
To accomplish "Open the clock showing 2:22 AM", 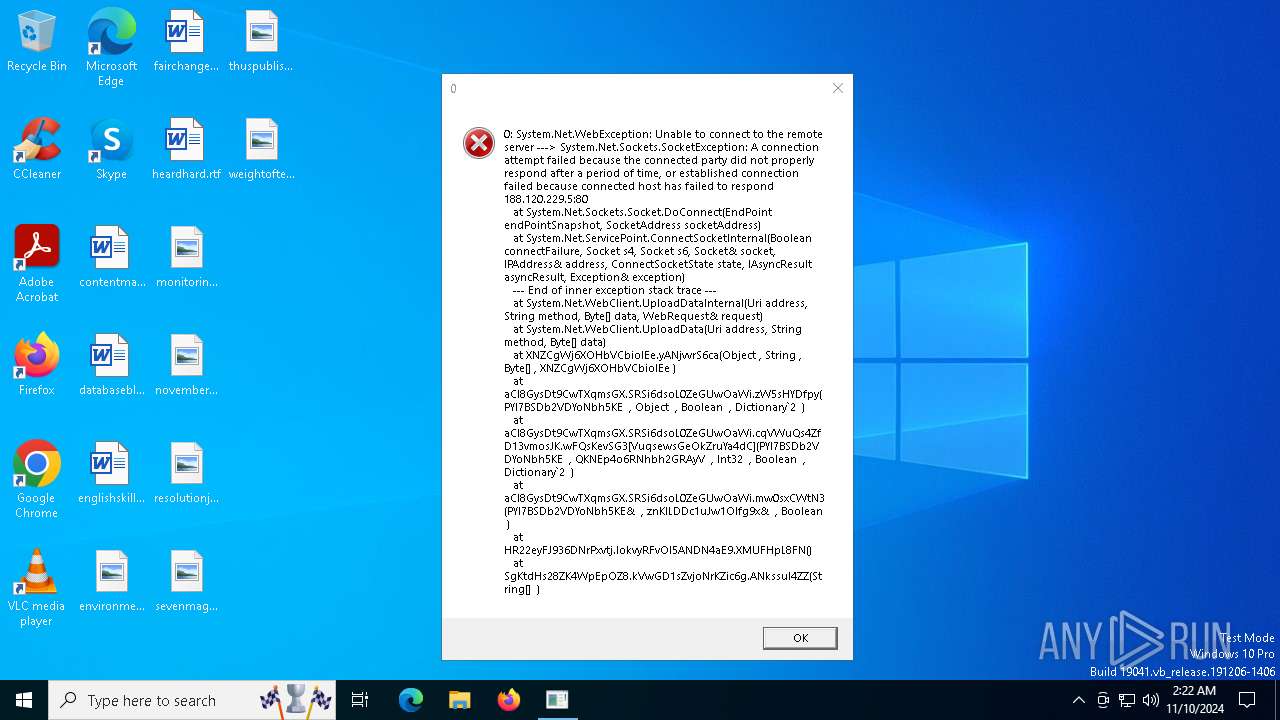I will tap(1194, 700).
